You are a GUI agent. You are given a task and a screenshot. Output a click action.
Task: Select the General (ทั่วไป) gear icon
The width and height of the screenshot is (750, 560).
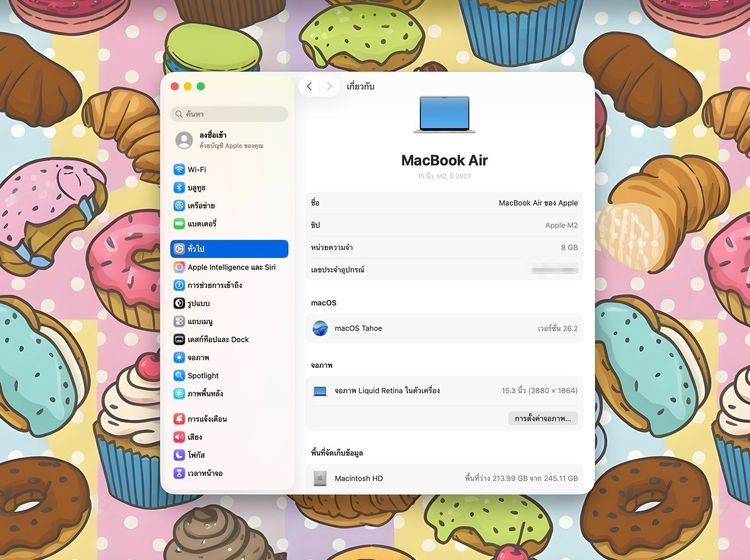179,249
